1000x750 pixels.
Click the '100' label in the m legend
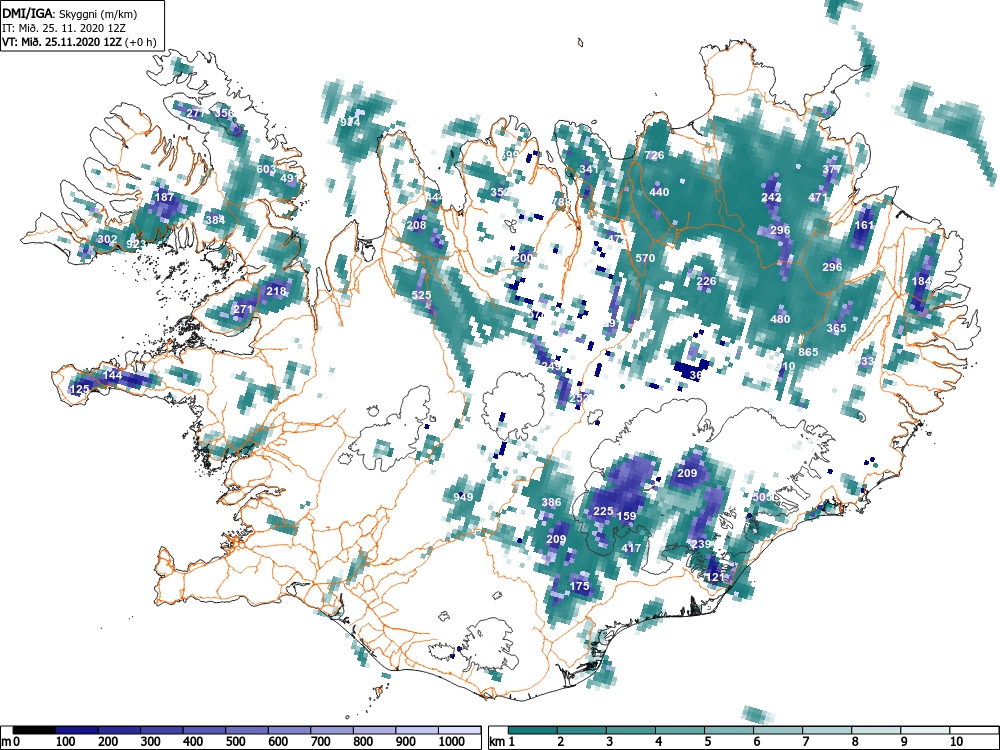65,742
